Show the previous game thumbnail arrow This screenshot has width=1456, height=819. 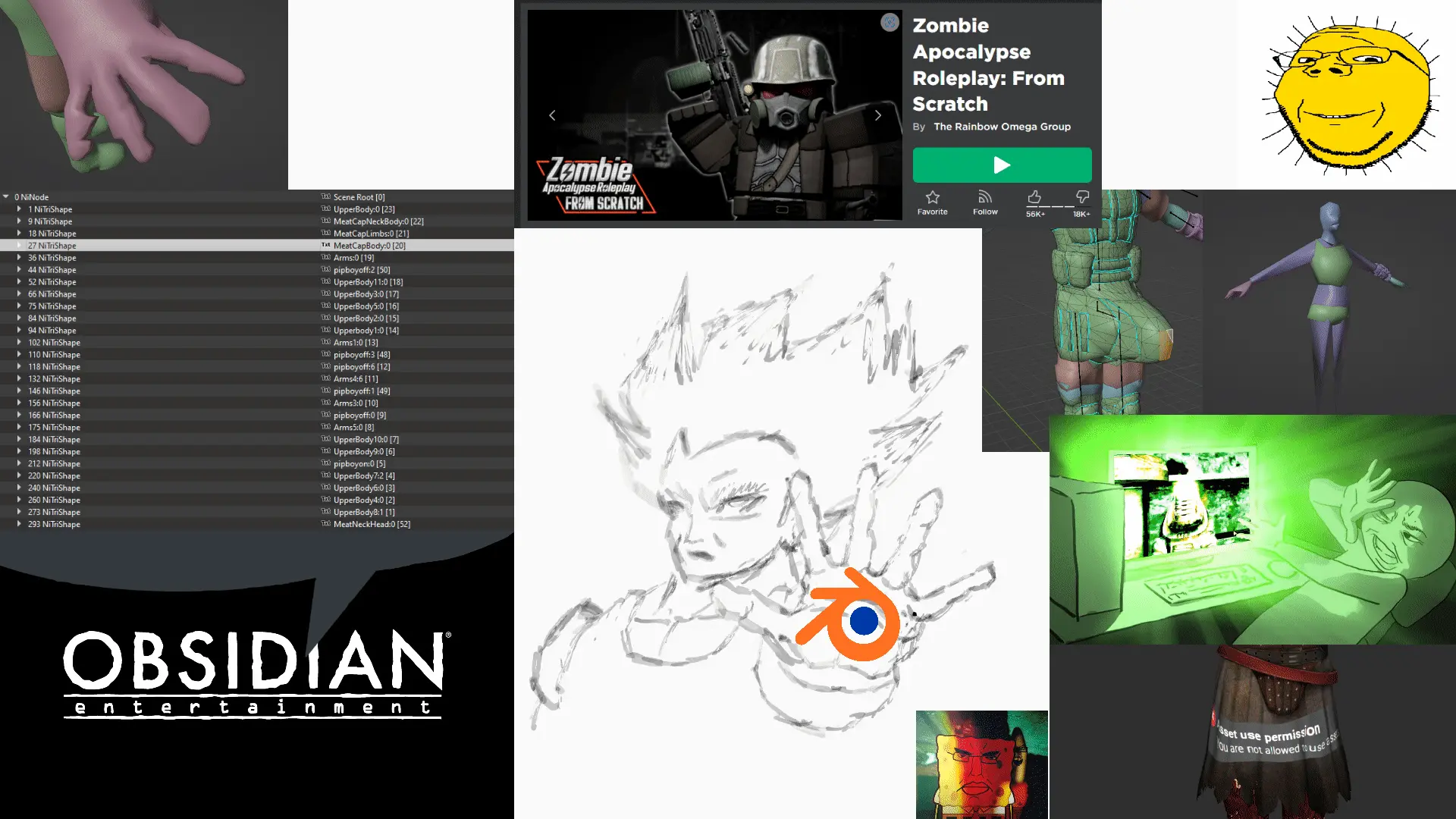click(x=552, y=115)
